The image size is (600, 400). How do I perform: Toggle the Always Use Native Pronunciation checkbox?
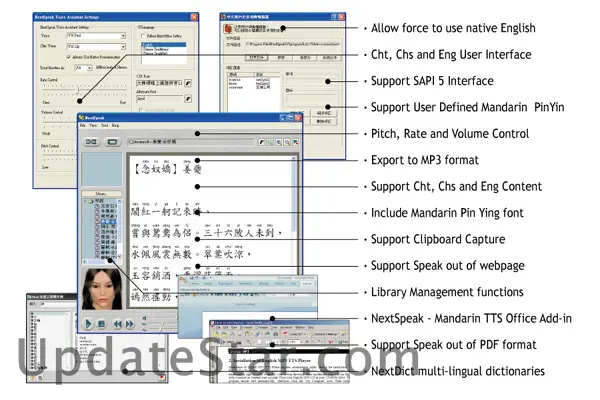(69, 57)
